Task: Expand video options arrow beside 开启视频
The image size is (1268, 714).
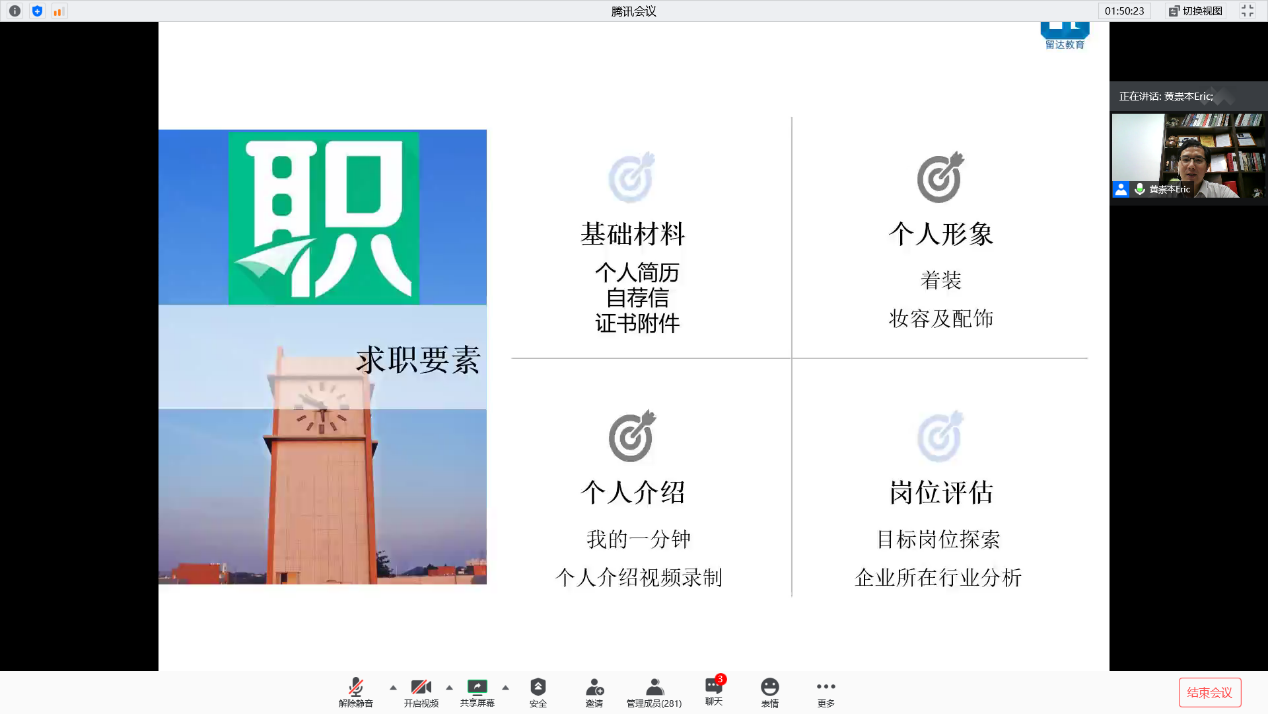Action: pos(449,688)
